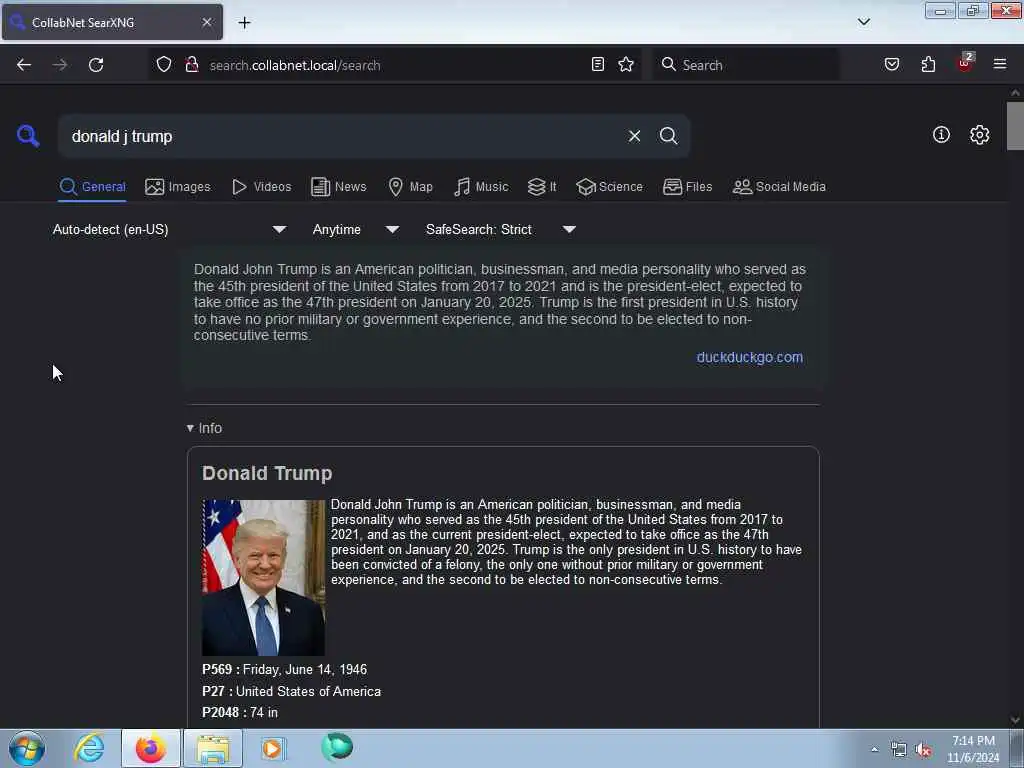This screenshot has height=768, width=1024.
Task: Open the Auto-detect language dropdown
Action: coord(169,229)
